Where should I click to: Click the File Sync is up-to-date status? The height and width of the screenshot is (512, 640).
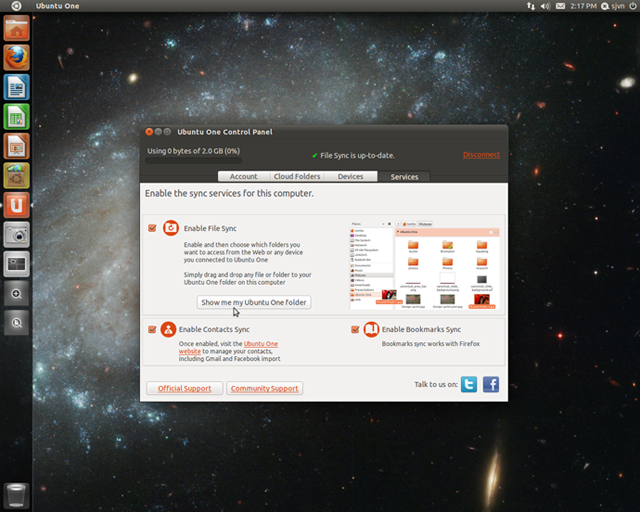pos(353,156)
